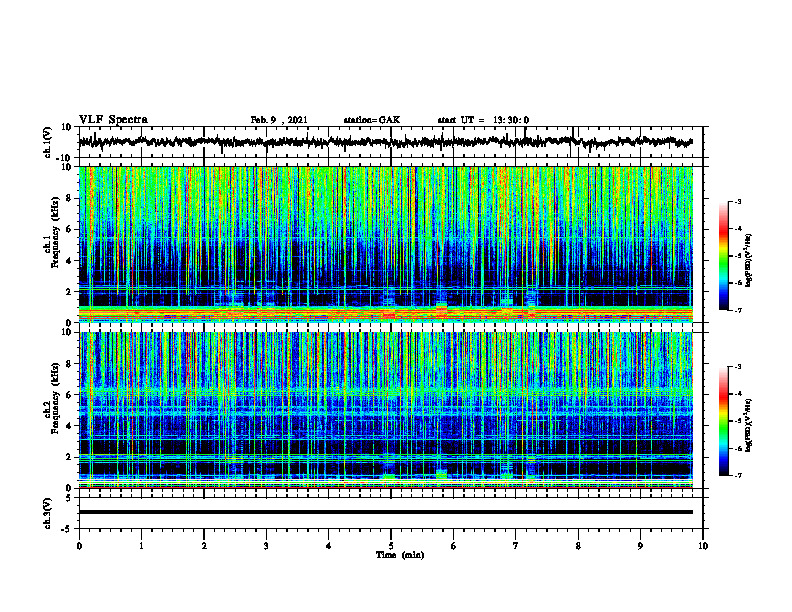Click the ch.1 "Frequency (kHz)" axis label
The height and width of the screenshot is (612, 792).
[55, 233]
